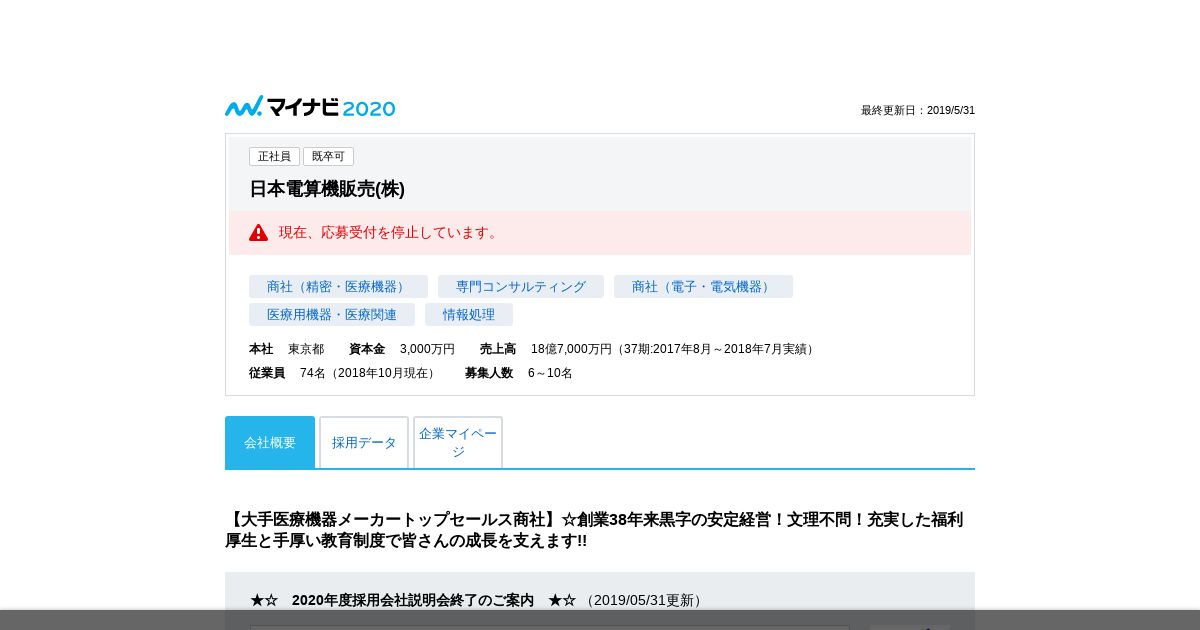Click the 最終更新日：2019/5/31 text
The image size is (1200, 630).
click(918, 110)
